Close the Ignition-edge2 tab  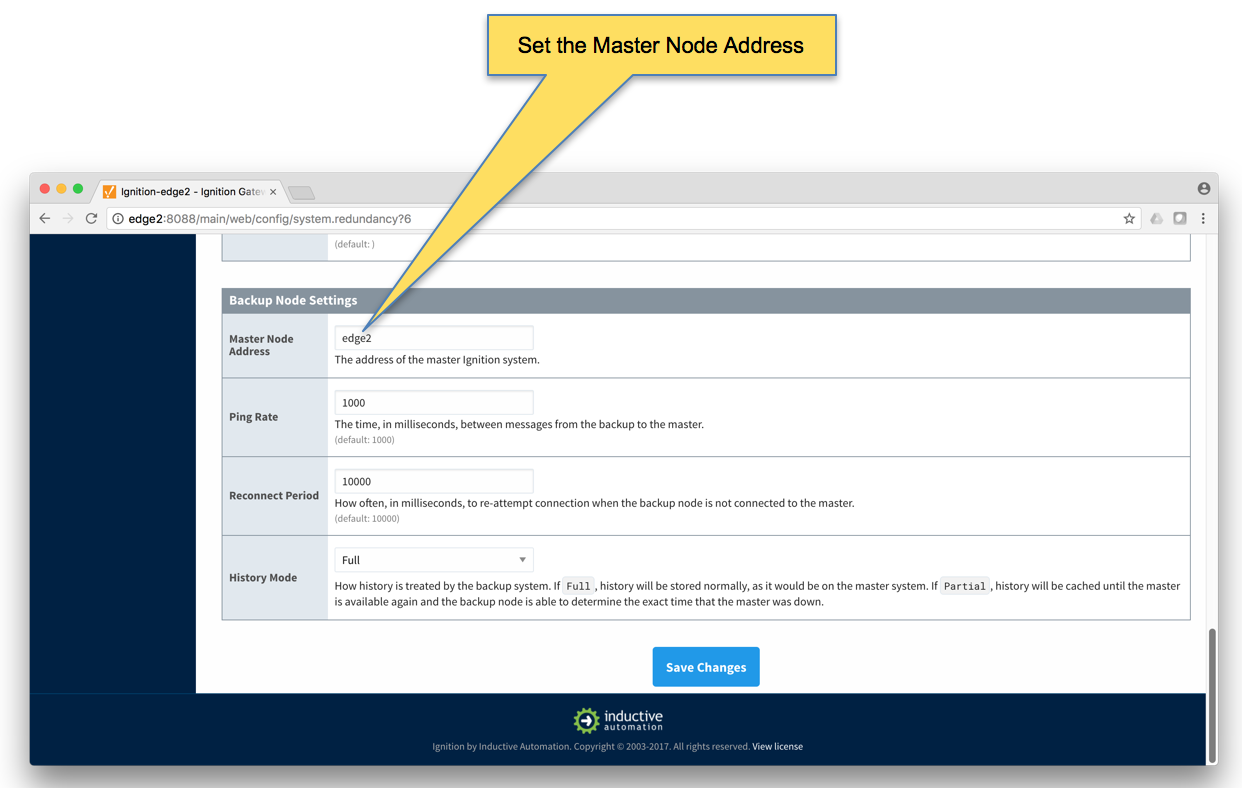(273, 191)
